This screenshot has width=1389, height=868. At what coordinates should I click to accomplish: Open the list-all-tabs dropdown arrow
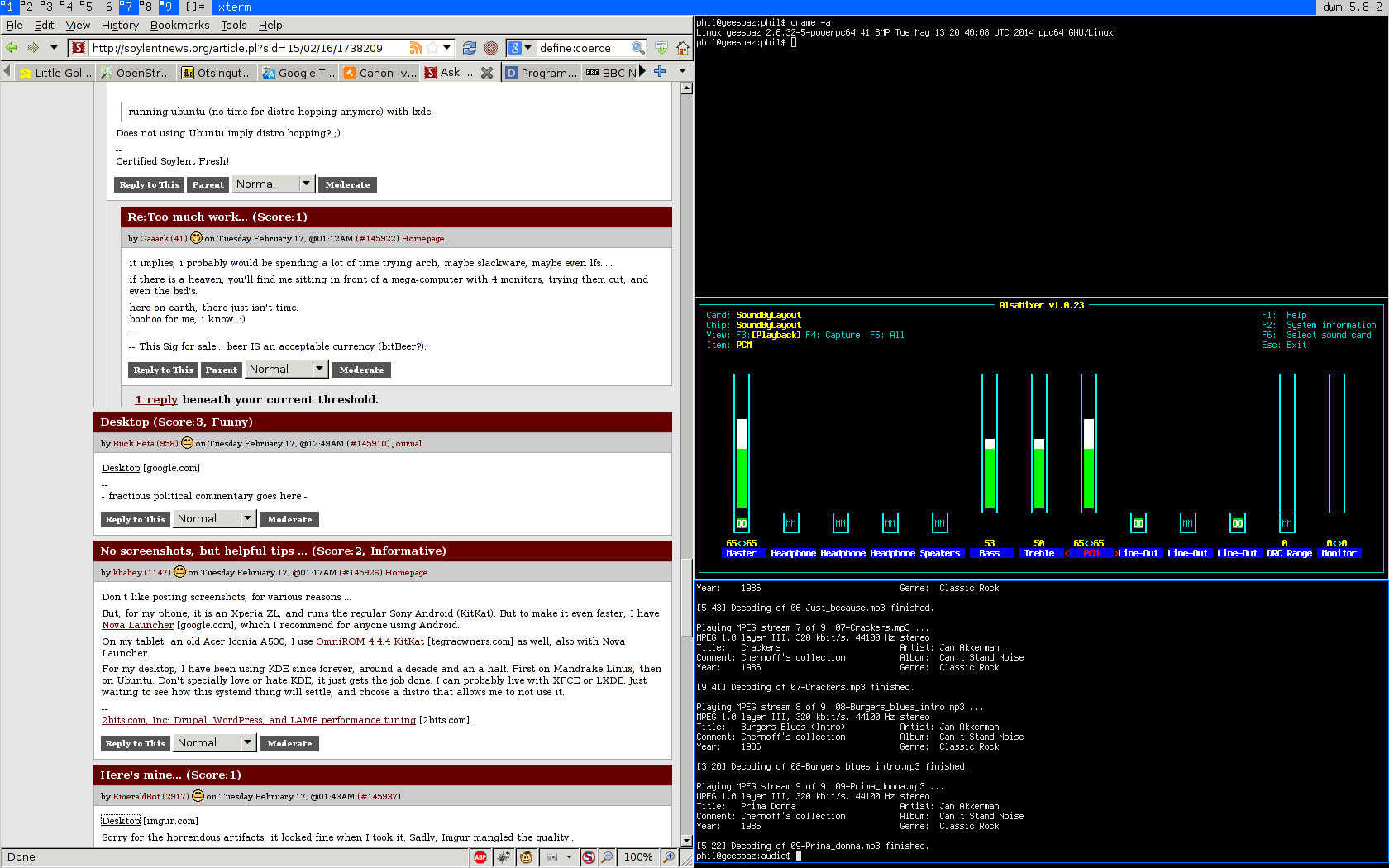coord(682,71)
